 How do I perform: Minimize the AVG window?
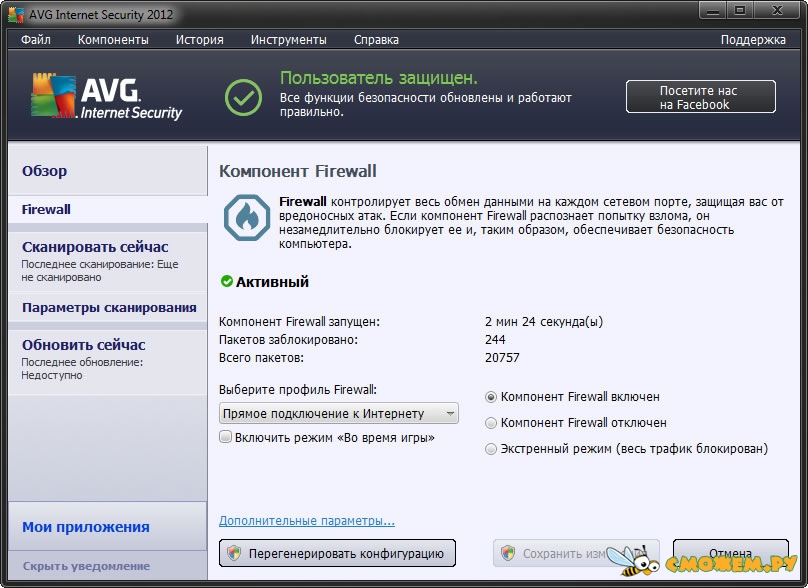coord(713,10)
